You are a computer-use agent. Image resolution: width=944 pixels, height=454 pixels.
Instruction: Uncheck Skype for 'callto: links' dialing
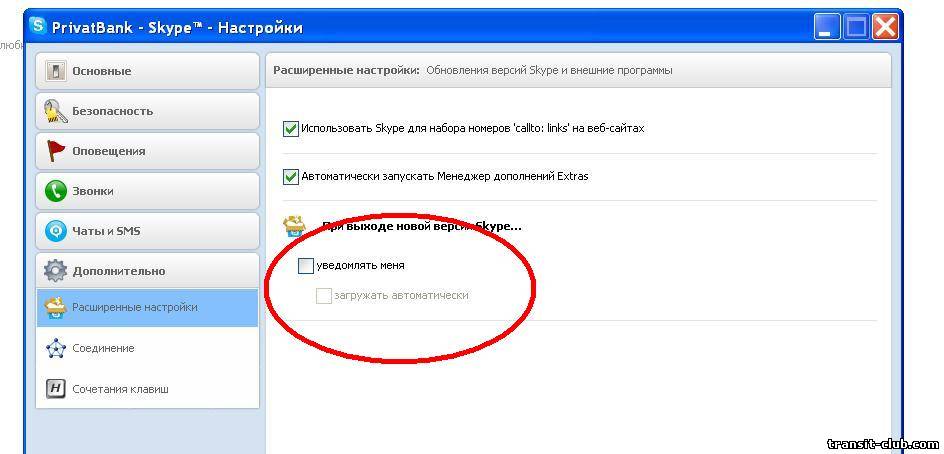[291, 128]
